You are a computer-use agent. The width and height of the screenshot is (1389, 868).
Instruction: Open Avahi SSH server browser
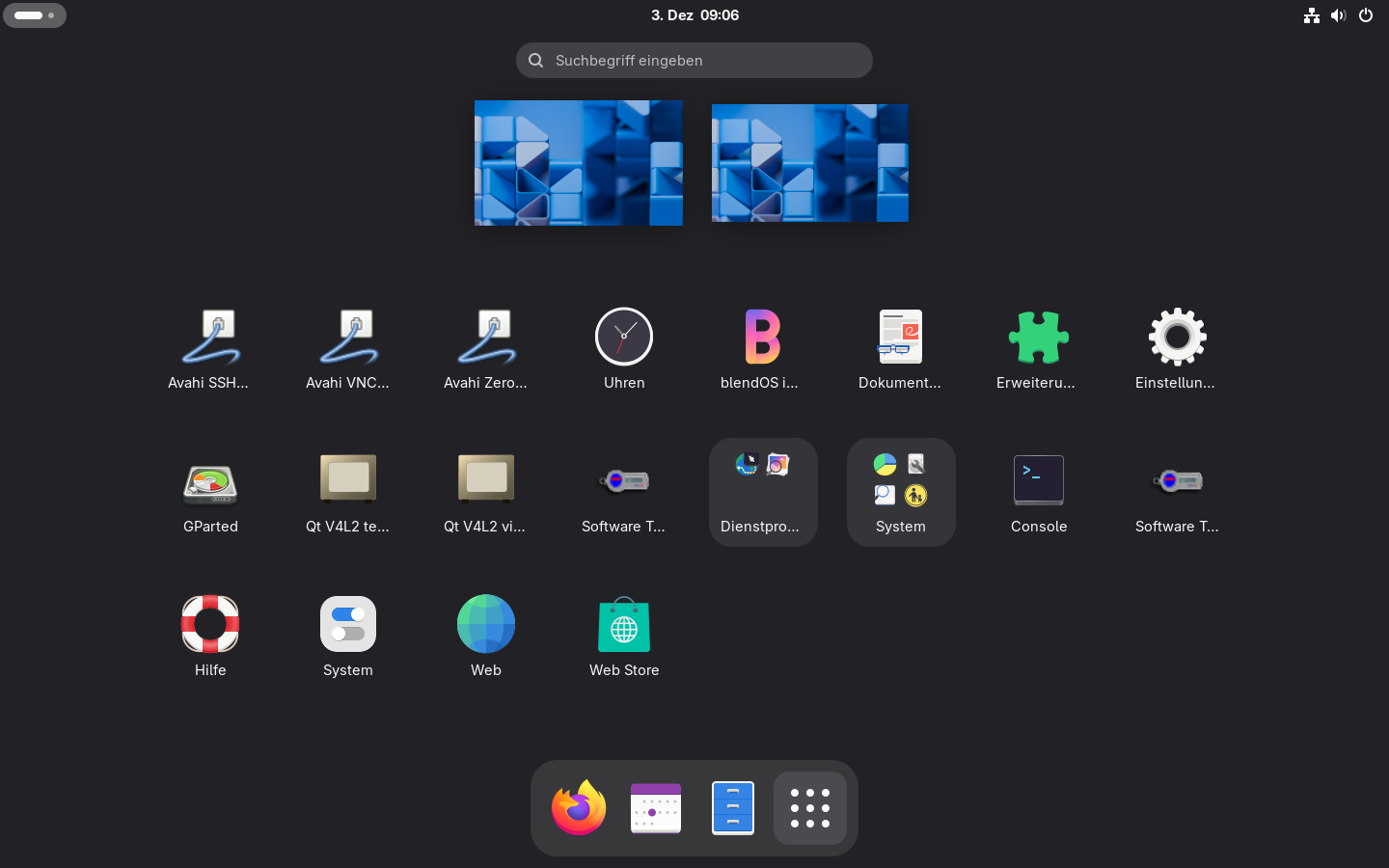click(x=210, y=348)
